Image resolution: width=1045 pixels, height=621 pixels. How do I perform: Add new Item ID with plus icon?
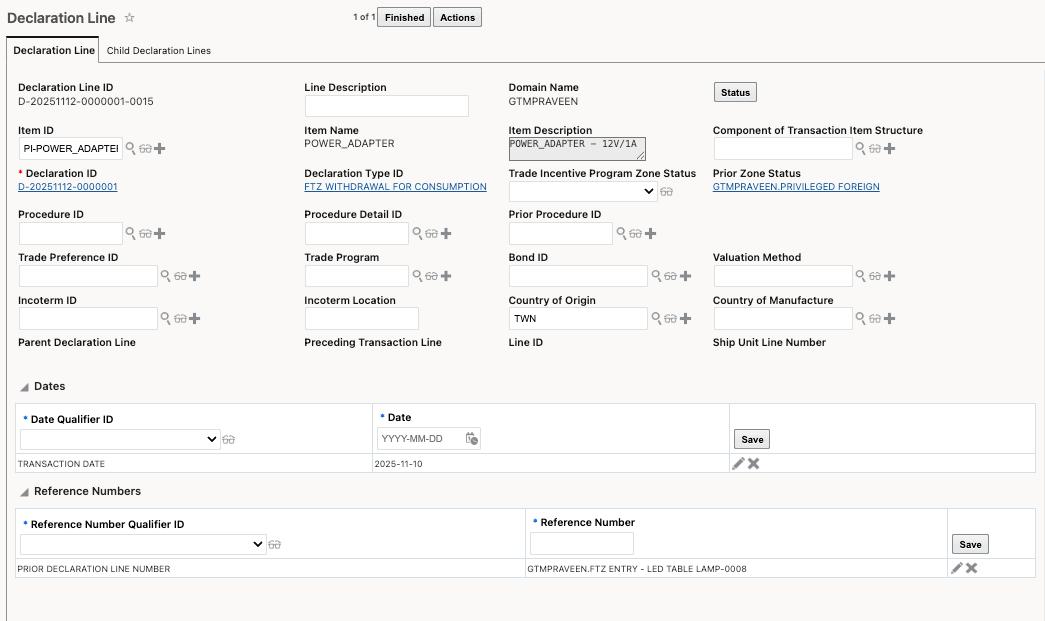pos(159,149)
